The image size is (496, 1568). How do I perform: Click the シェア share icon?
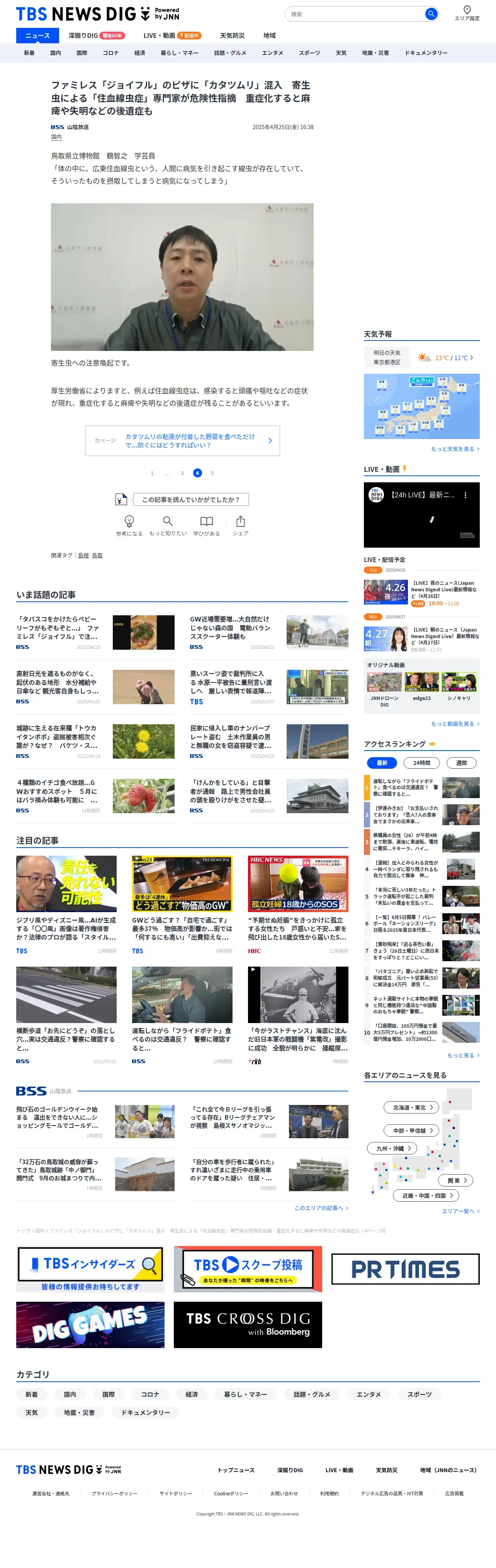pyautogui.click(x=240, y=521)
